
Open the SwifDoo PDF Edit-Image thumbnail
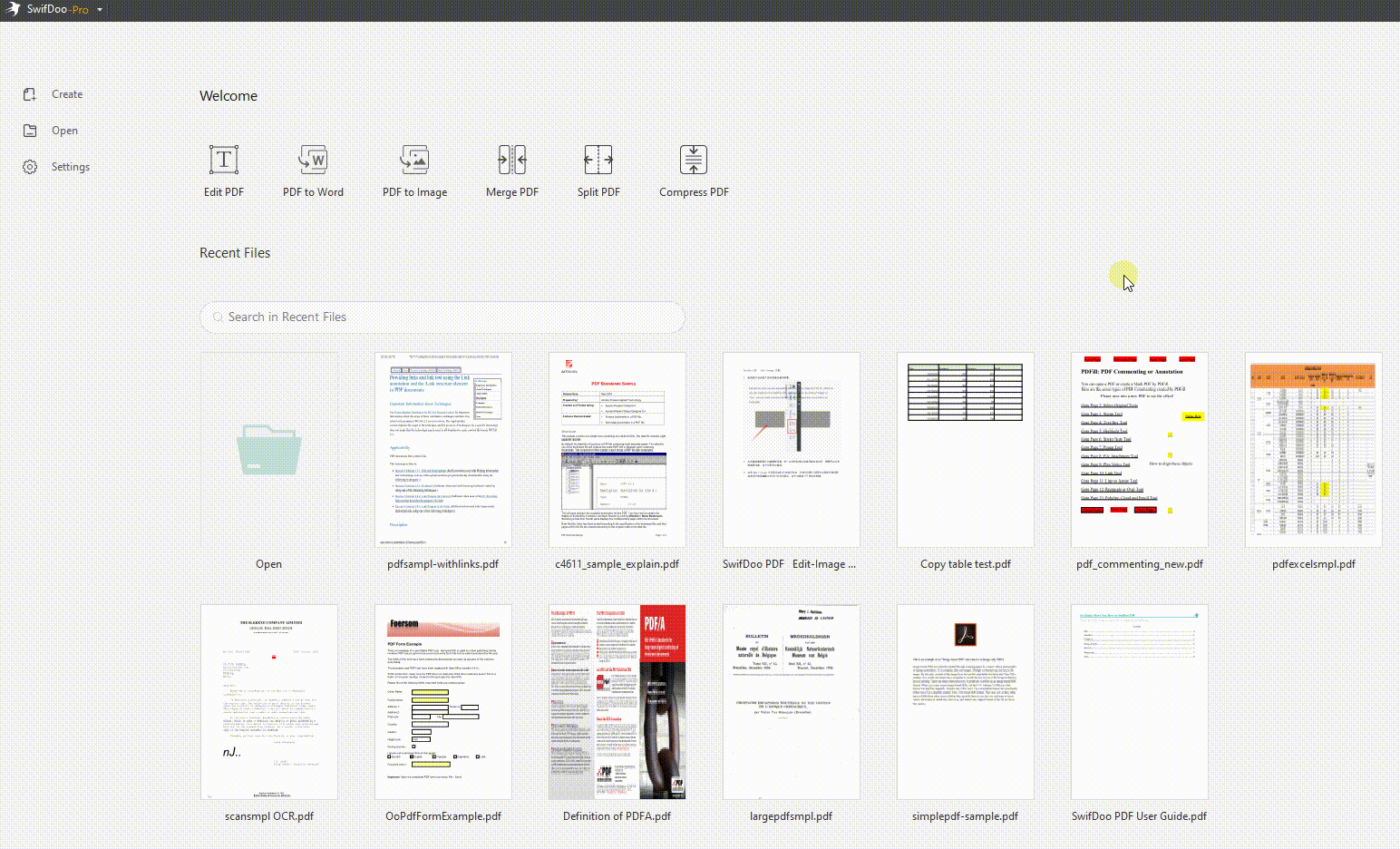pos(792,450)
